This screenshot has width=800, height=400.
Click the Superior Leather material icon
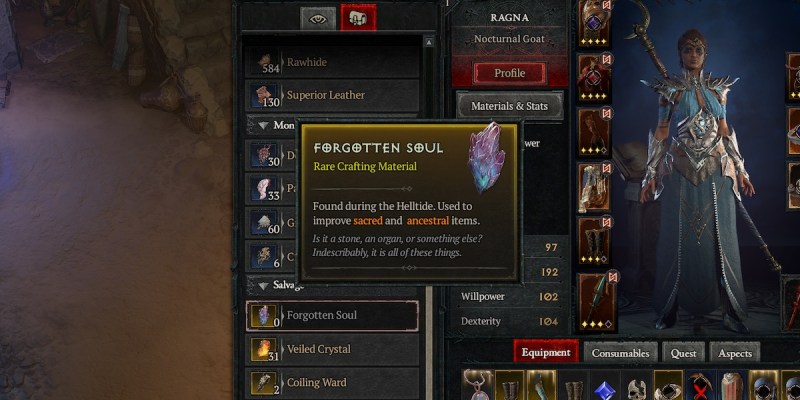(x=264, y=96)
